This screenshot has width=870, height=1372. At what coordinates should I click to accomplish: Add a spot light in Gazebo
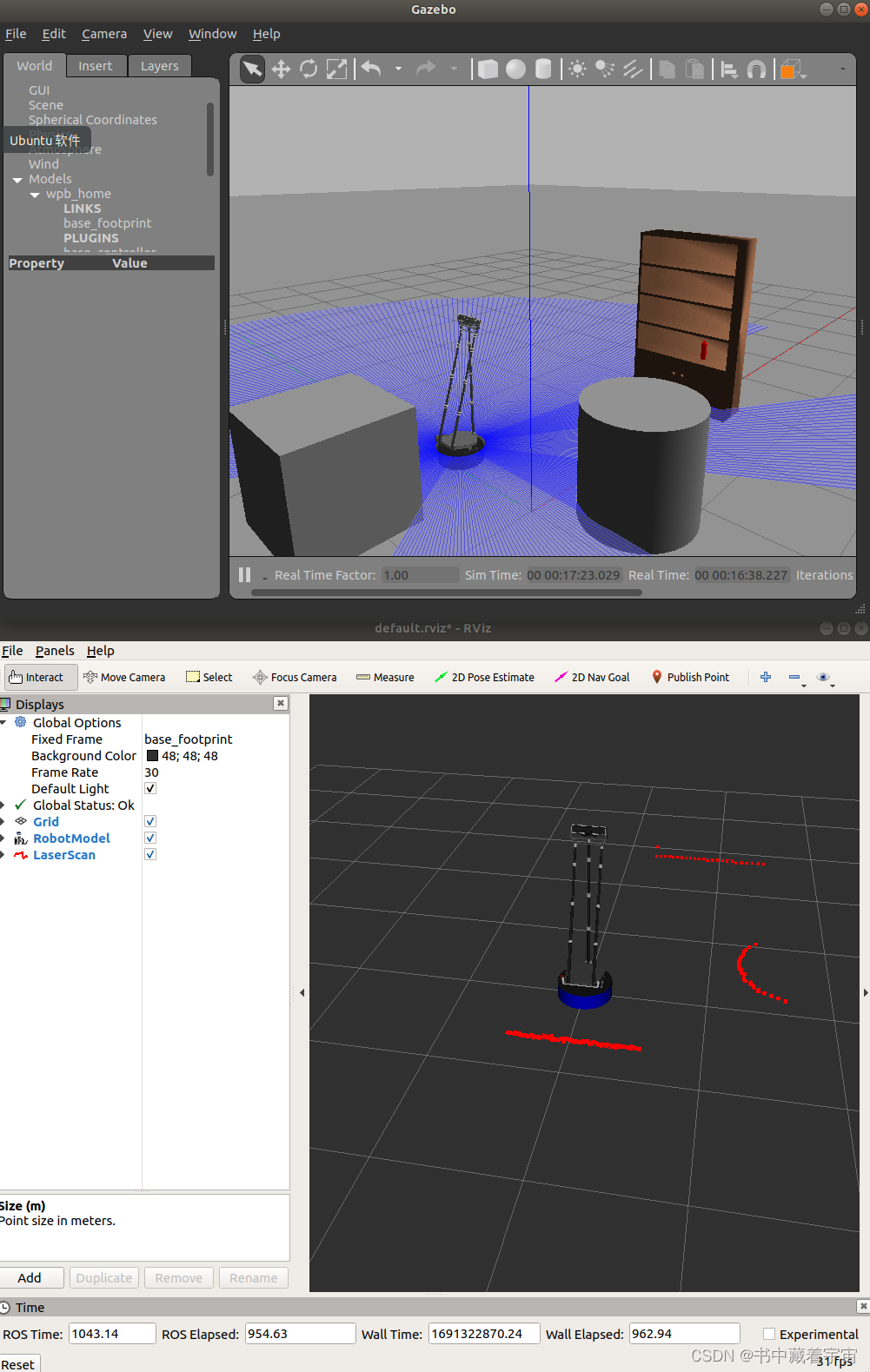tap(605, 69)
